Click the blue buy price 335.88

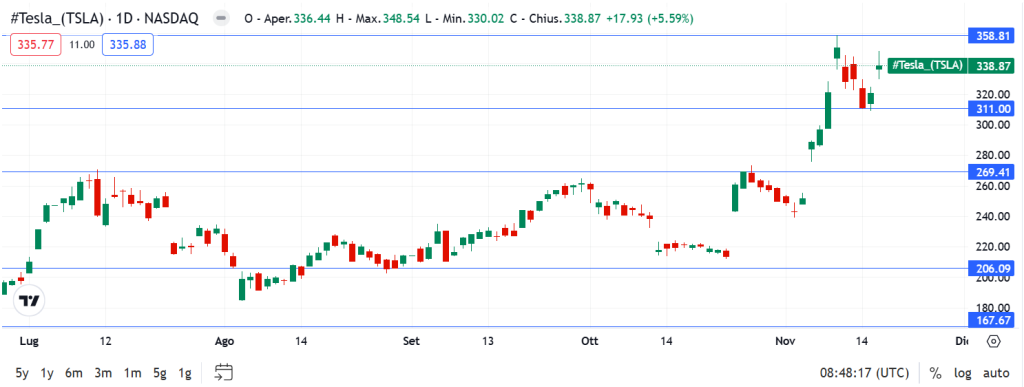click(128, 44)
